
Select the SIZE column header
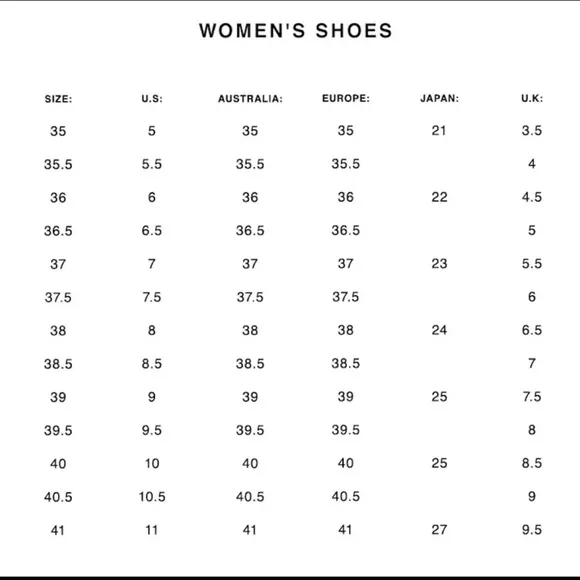tap(58, 99)
